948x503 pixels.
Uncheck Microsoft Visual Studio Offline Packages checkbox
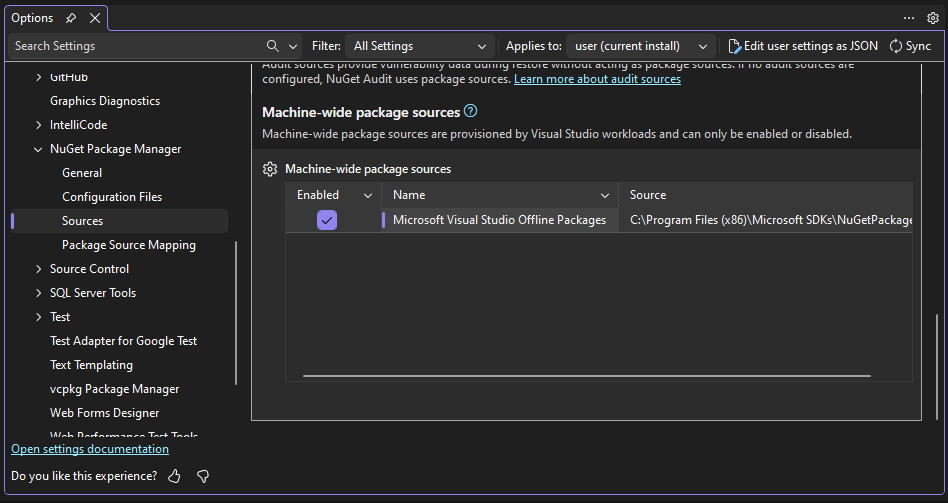point(327,220)
